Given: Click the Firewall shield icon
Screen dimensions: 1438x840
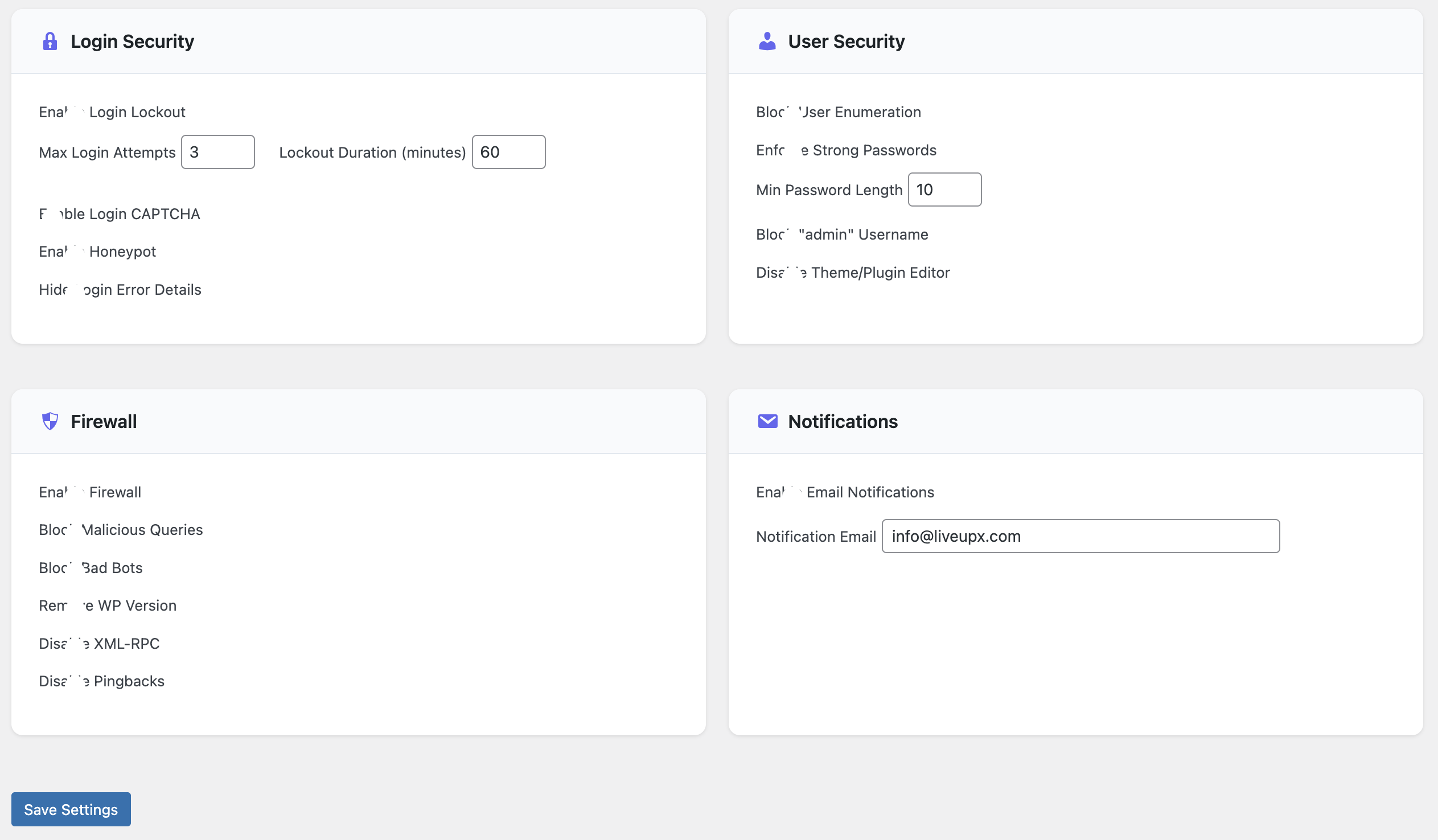Looking at the screenshot, I should pos(50,421).
